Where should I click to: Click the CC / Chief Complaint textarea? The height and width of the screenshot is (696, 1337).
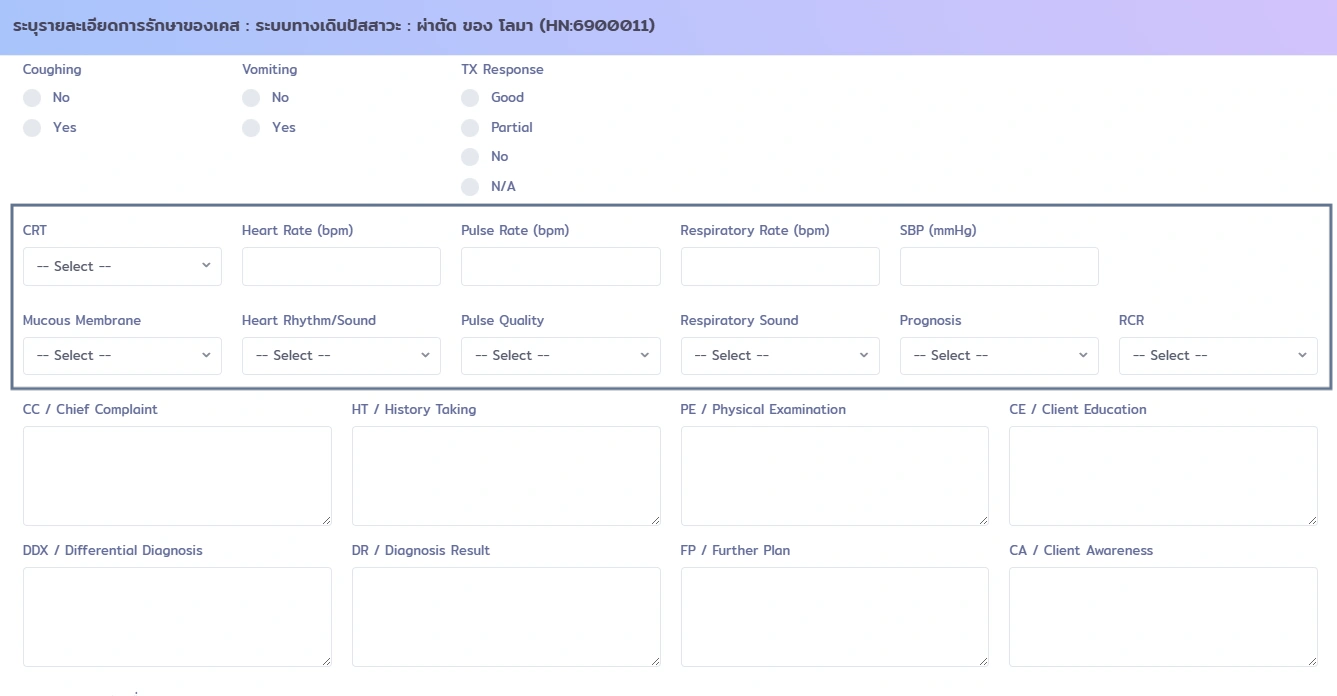[177, 476]
